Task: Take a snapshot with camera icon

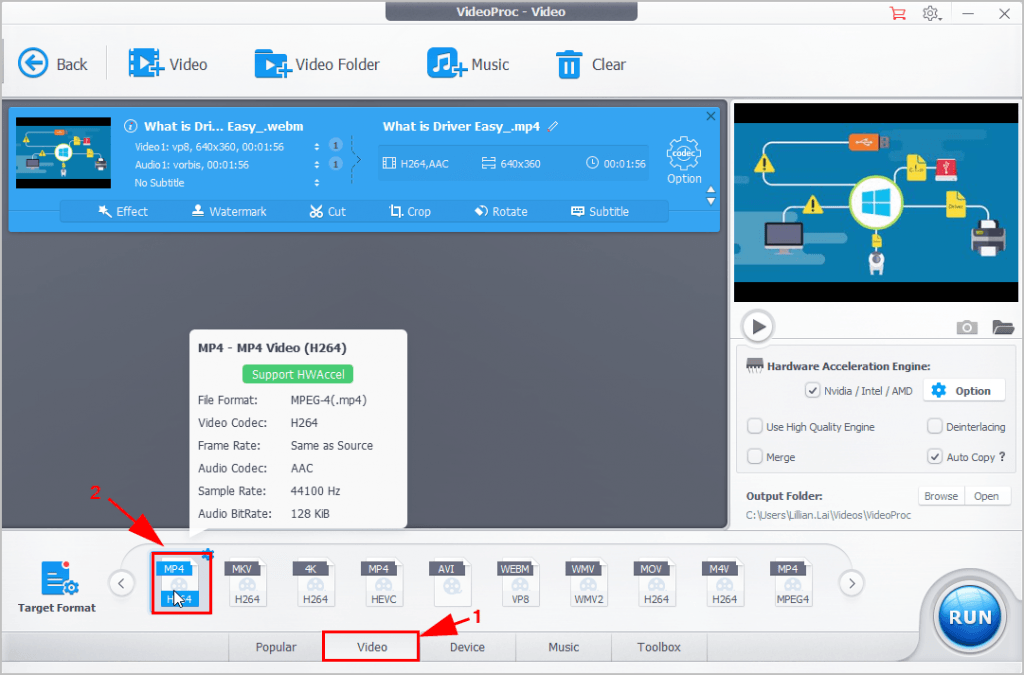Action: click(x=967, y=327)
